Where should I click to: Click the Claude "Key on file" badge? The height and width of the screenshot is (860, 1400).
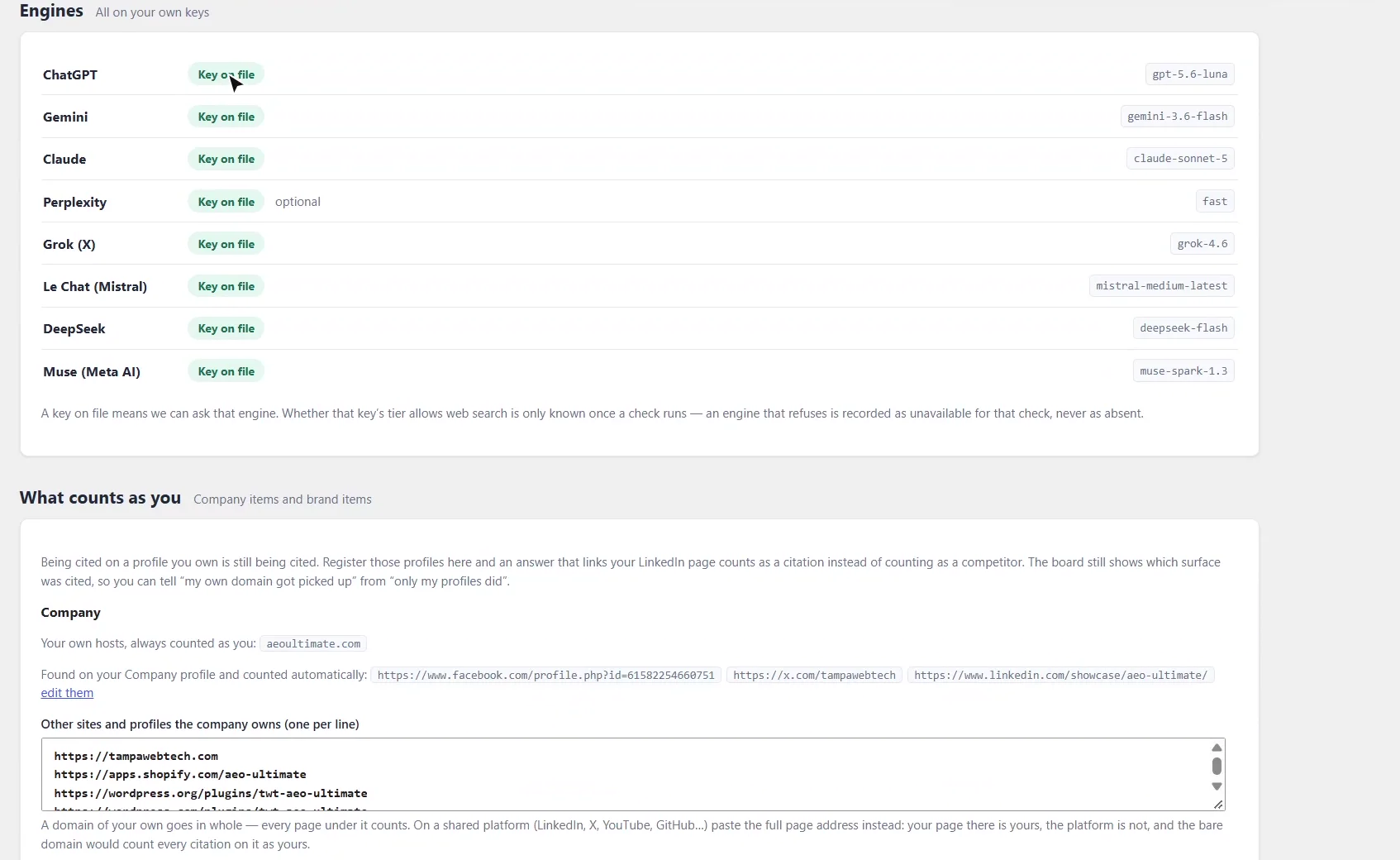(226, 159)
